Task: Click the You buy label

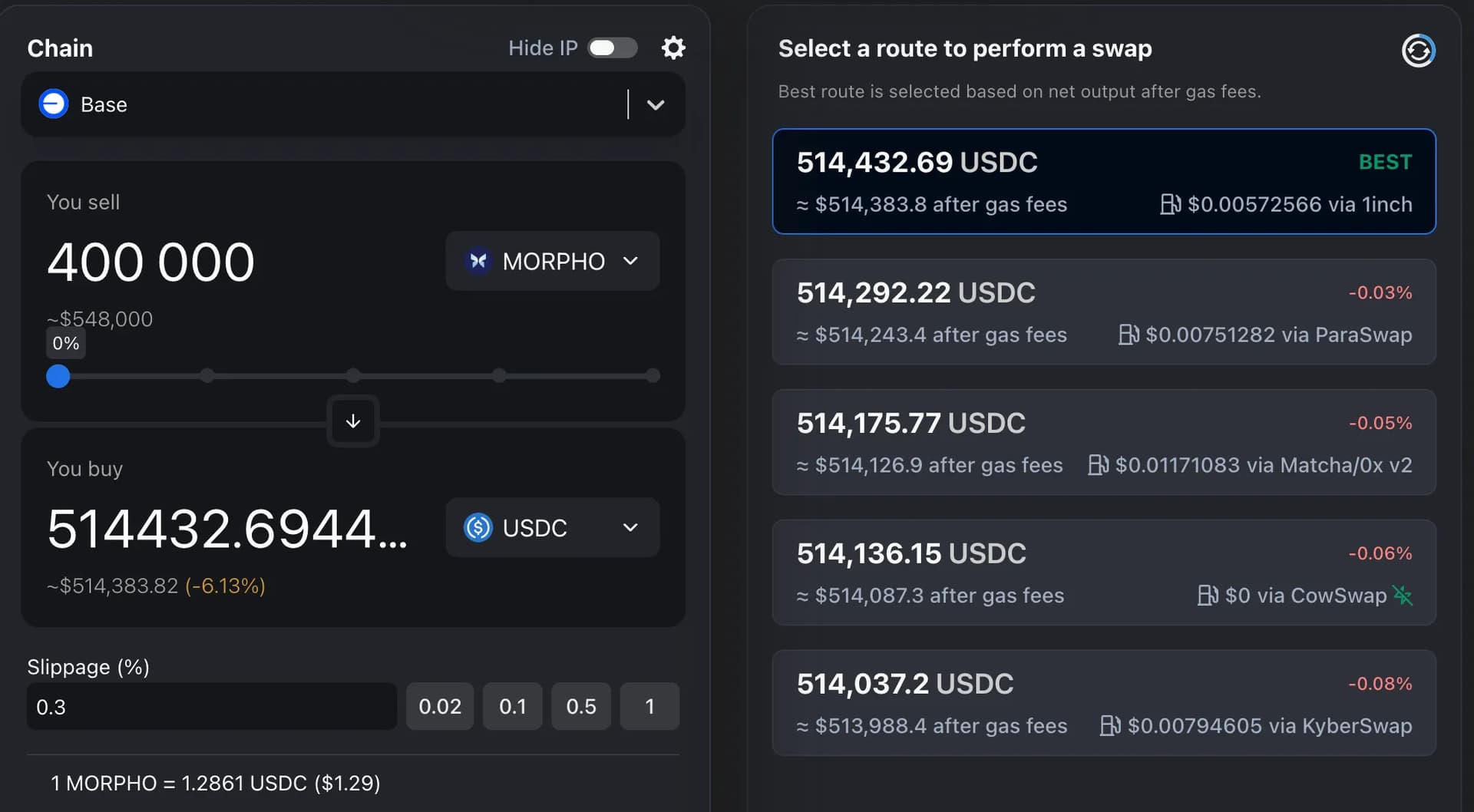Action: (x=84, y=469)
